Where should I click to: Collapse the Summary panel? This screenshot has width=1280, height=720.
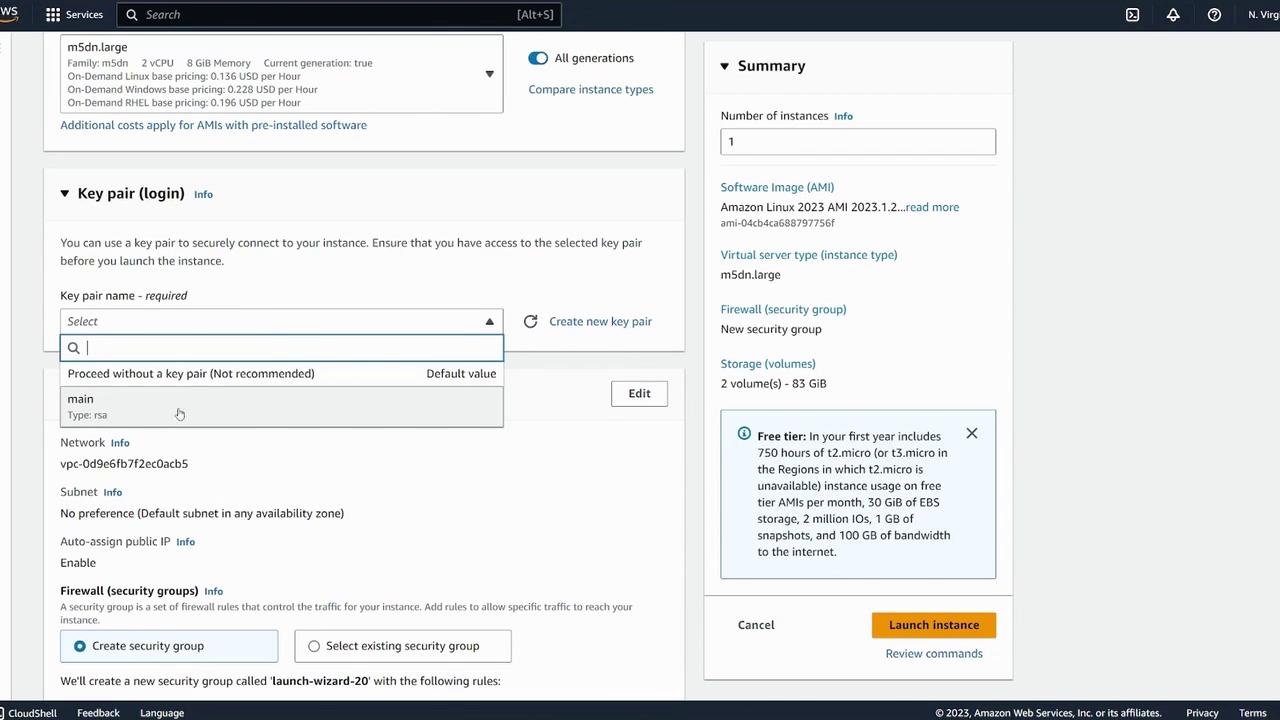(725, 66)
